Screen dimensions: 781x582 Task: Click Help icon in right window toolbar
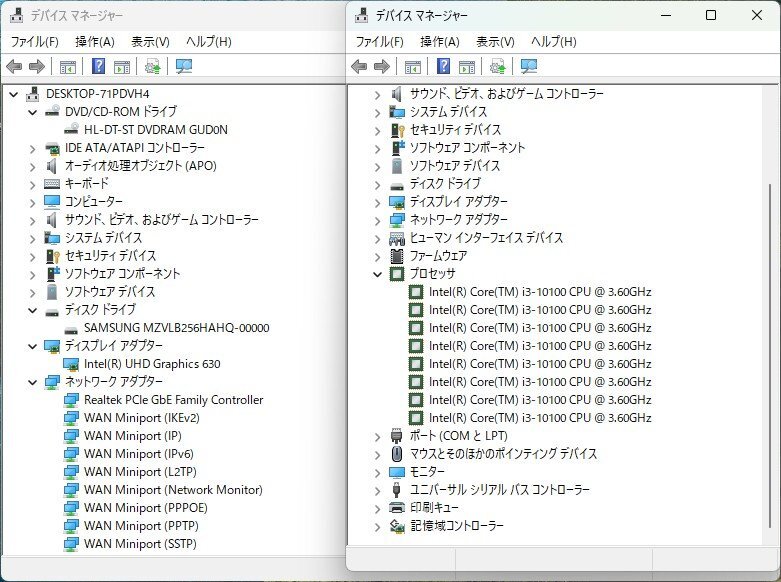[443, 66]
